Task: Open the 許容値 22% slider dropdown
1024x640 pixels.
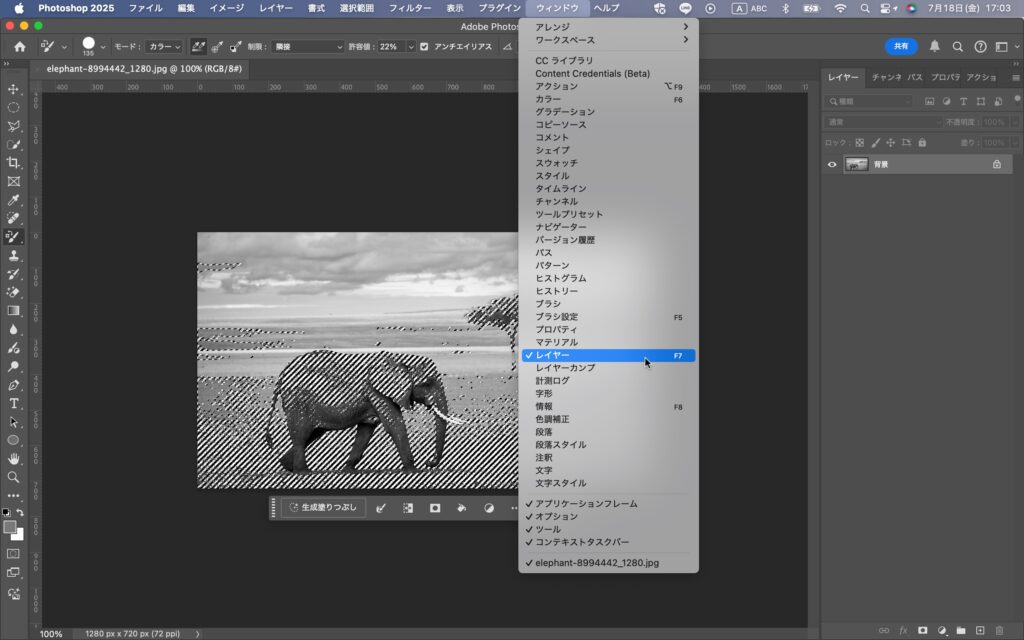Action: 411,47
